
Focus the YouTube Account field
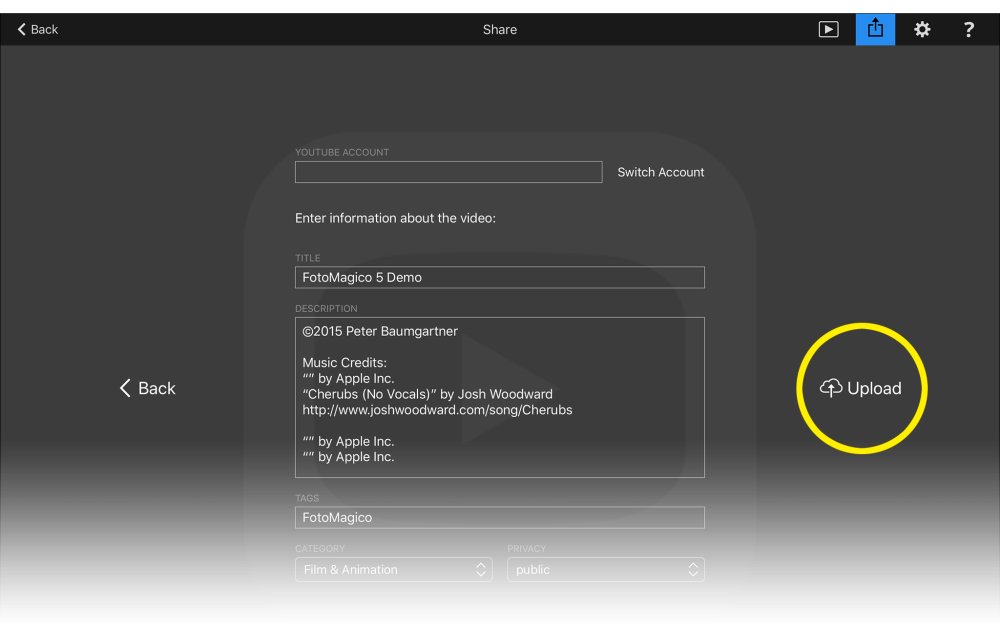pos(448,172)
